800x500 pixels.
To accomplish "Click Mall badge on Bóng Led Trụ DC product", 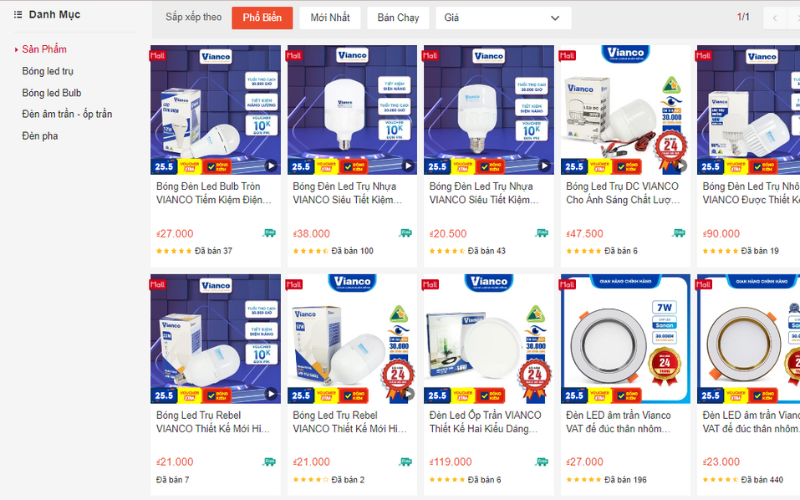I will coord(567,55).
